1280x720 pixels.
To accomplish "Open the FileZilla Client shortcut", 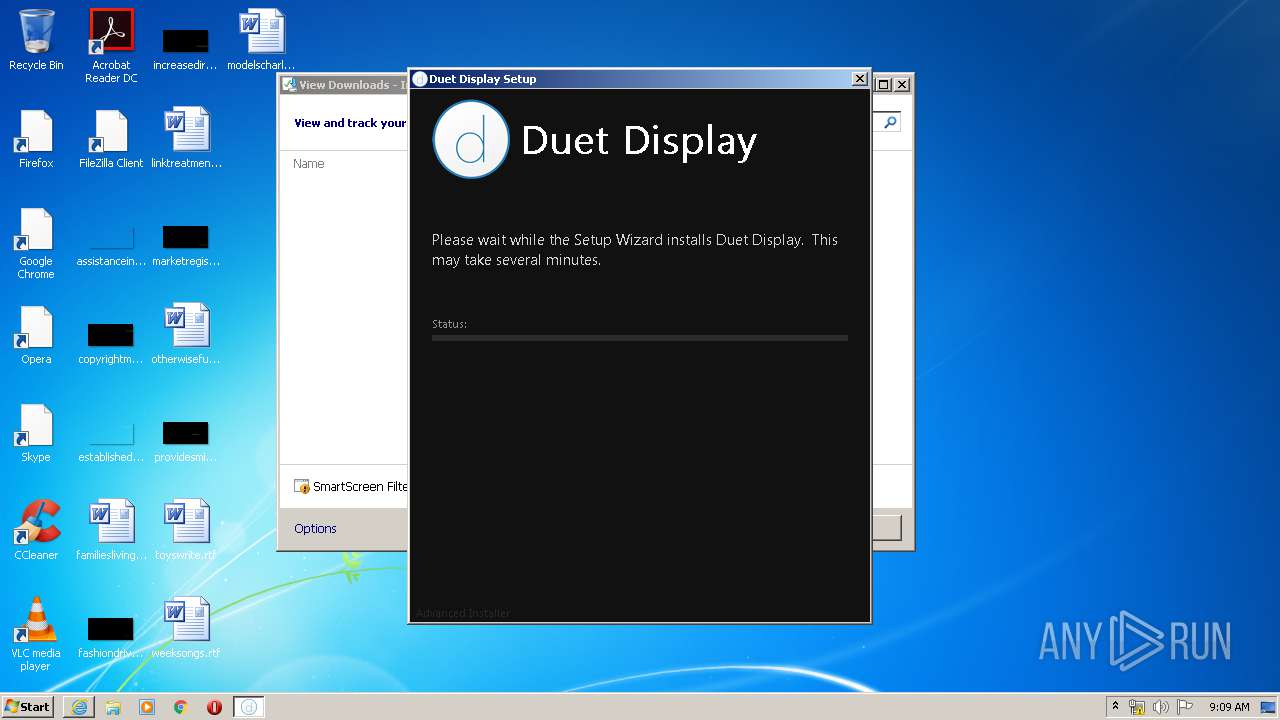I will [111, 138].
